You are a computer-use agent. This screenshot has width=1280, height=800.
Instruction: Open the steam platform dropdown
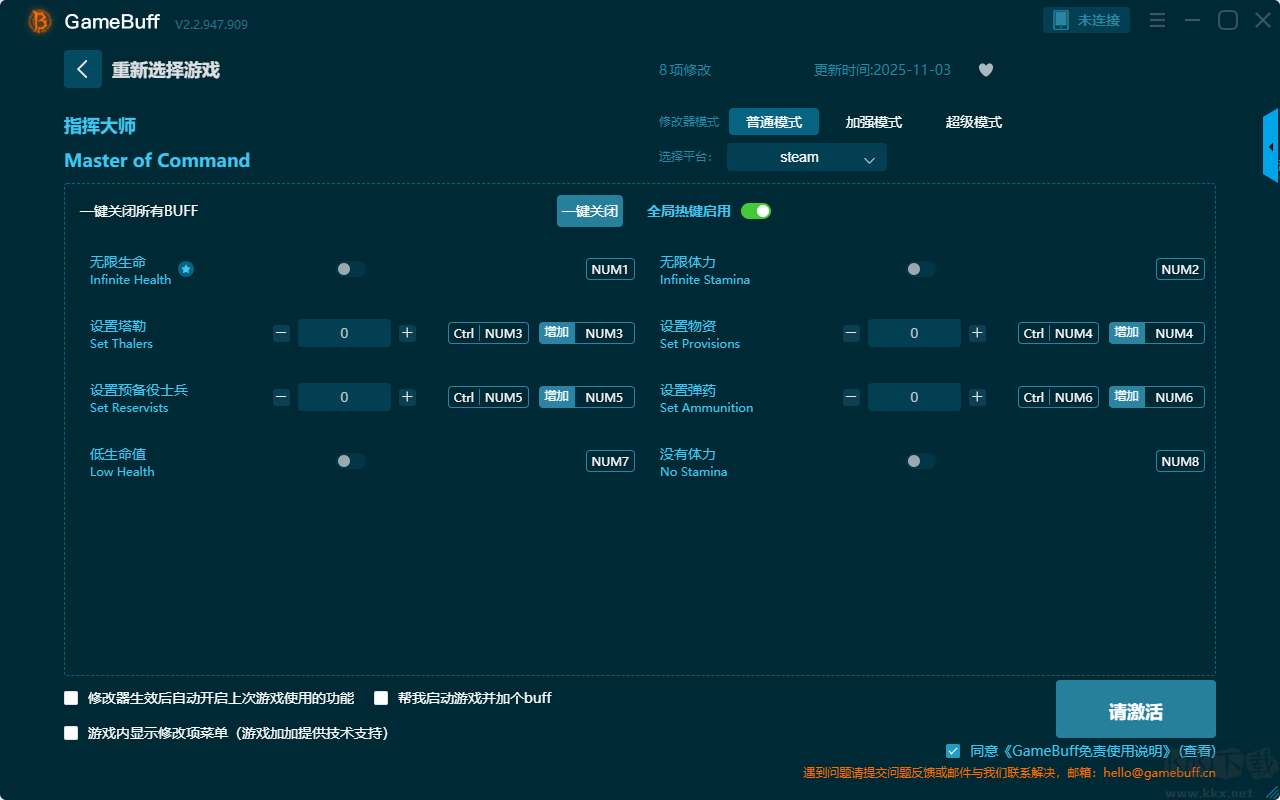pyautogui.click(x=807, y=157)
